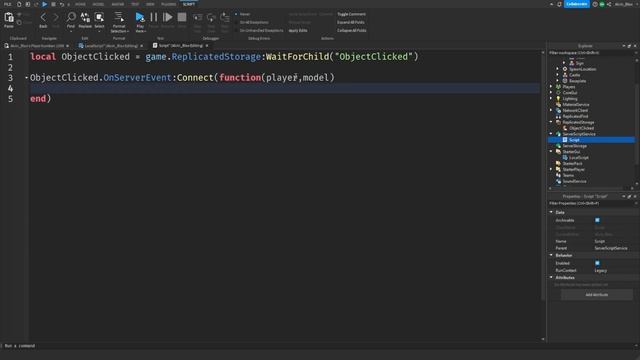Select the LocalScript under StarterGui
Image resolution: width=640 pixels, height=360 pixels.
578,158
